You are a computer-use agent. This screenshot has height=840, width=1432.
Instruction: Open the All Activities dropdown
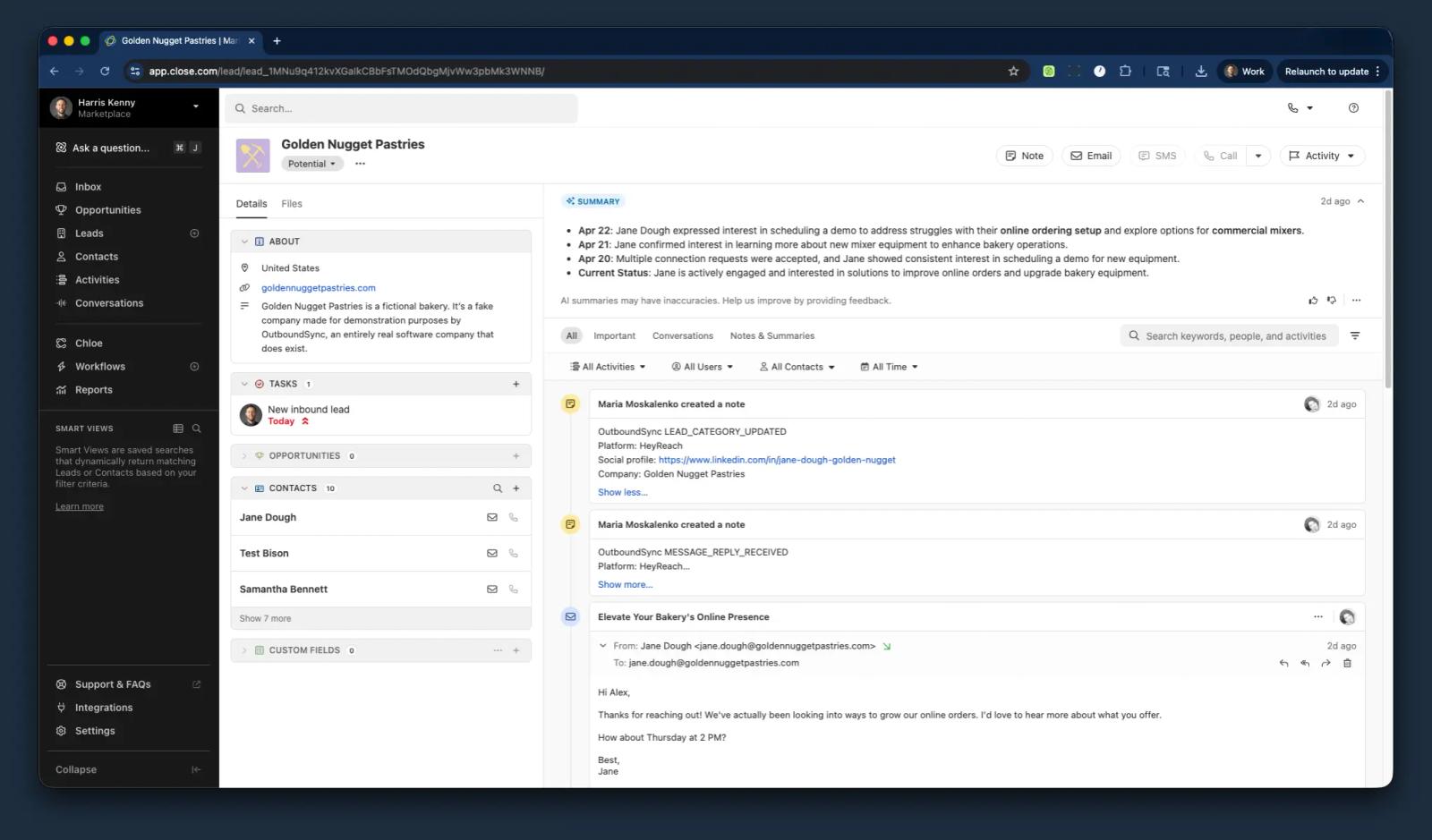click(x=608, y=367)
